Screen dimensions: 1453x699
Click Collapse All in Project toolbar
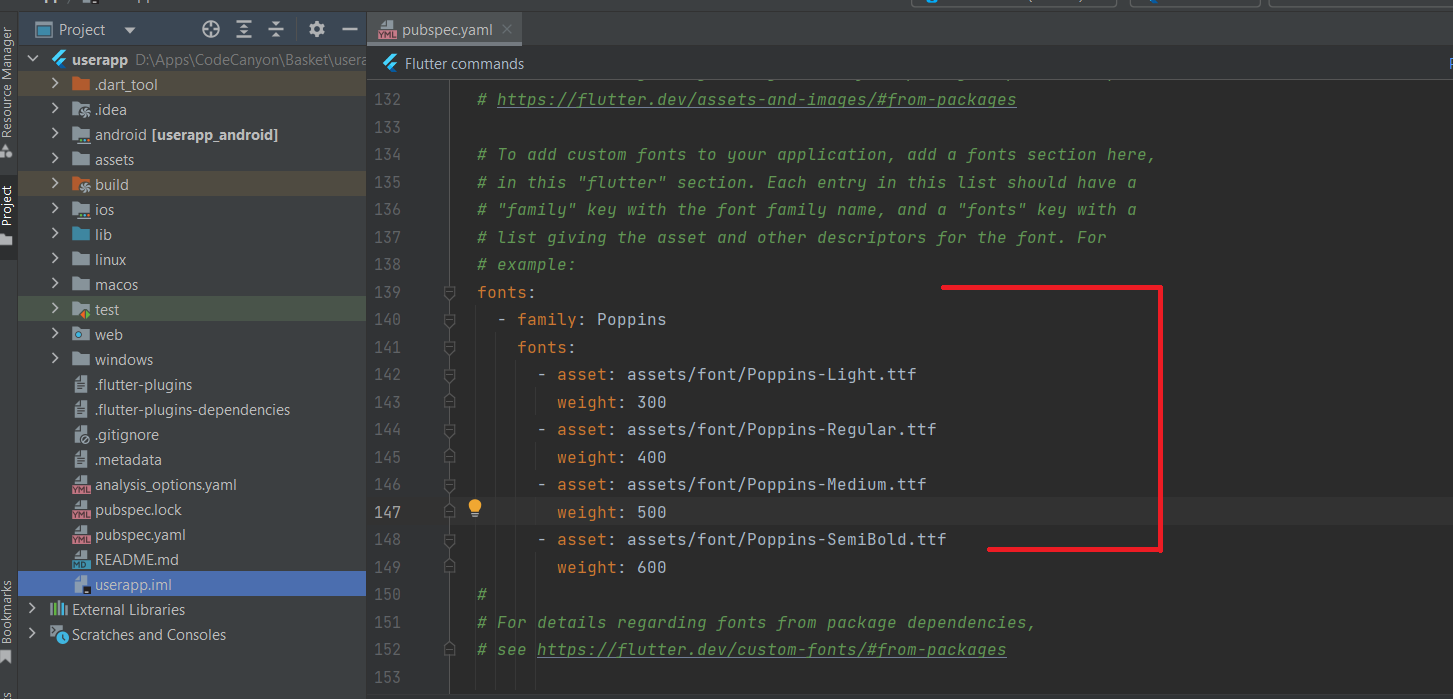point(276,29)
